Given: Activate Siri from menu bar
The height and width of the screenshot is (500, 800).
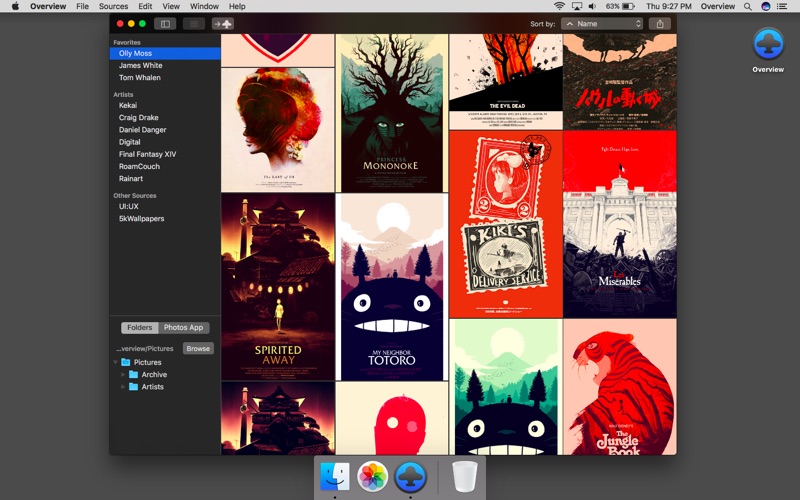Looking at the screenshot, I should [765, 6].
